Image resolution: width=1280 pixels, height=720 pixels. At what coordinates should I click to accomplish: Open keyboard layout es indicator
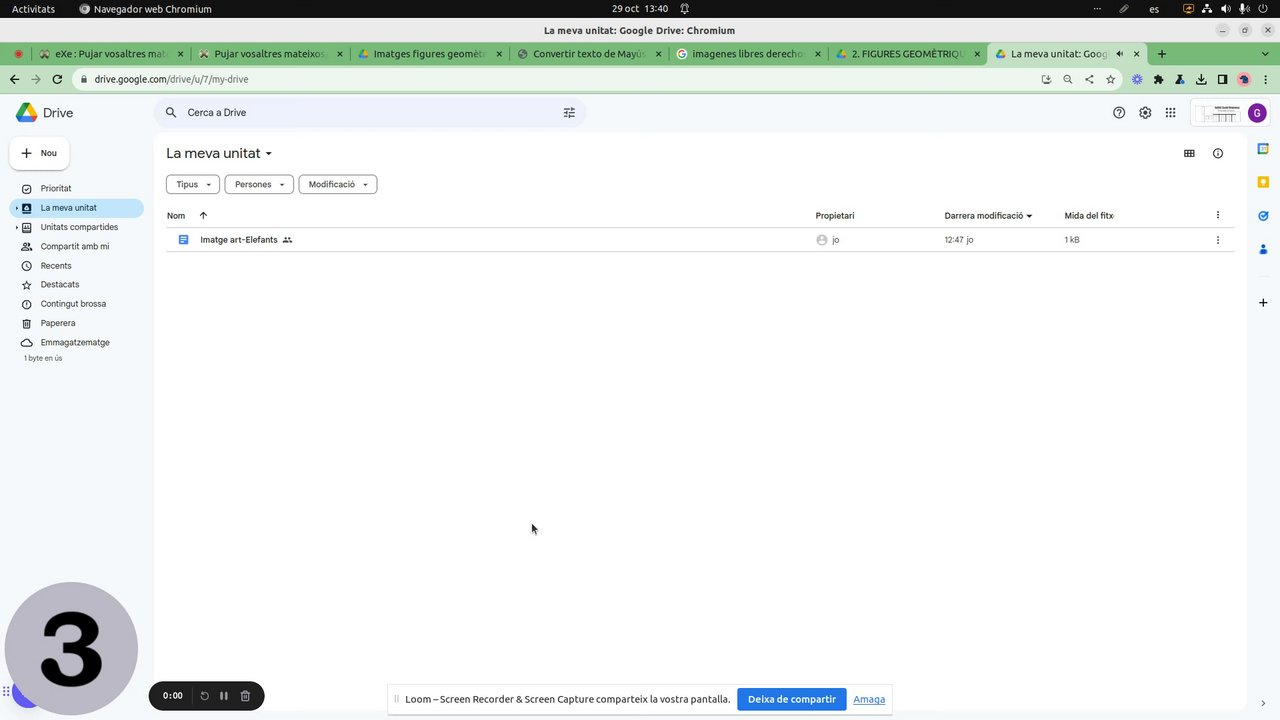point(1154,9)
